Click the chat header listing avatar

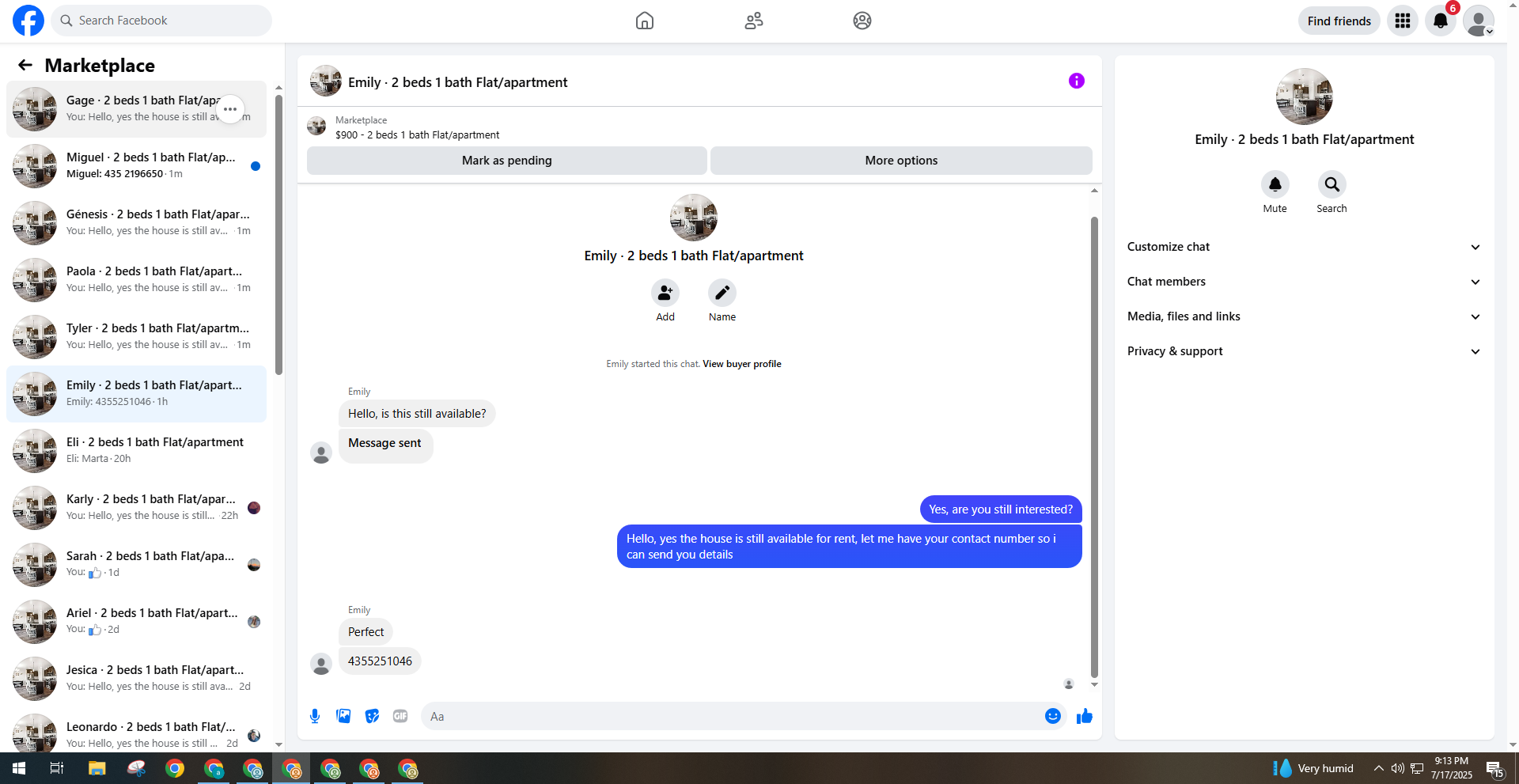coord(326,81)
